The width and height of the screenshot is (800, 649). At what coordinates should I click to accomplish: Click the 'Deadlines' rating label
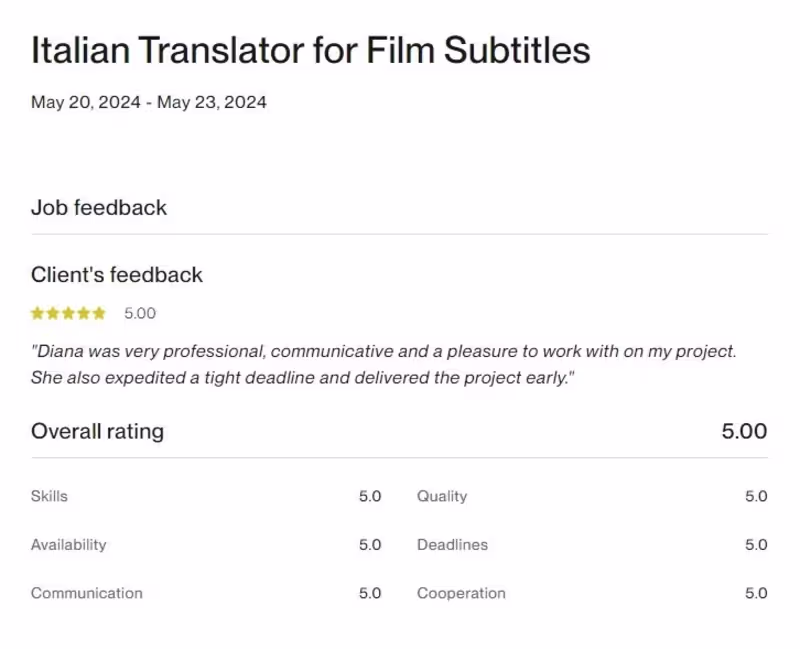[x=452, y=545]
